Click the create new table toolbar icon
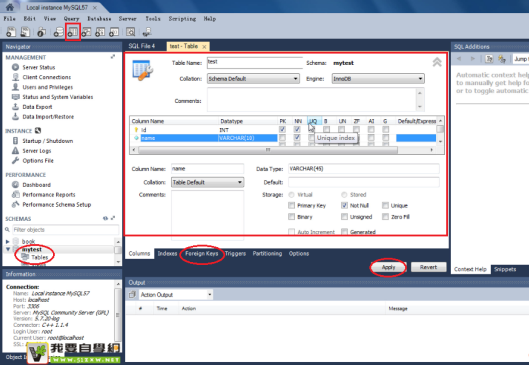 click(73, 32)
